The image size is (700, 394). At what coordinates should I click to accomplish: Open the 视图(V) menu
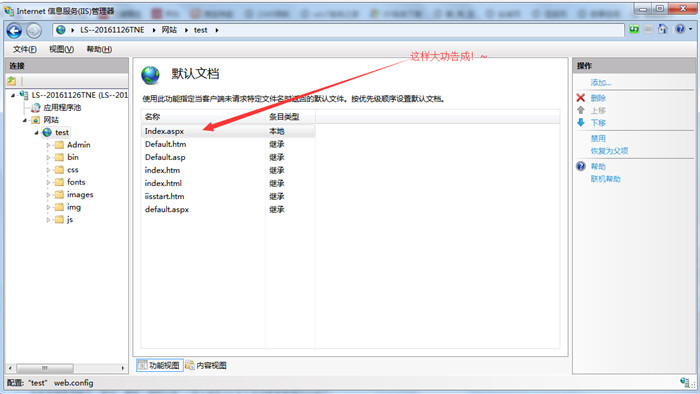tap(62, 49)
